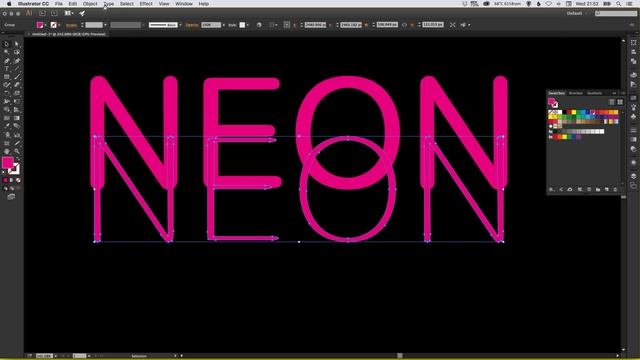640x360 pixels.
Task: Click the New Color Group folder icon
Action: pos(598,189)
